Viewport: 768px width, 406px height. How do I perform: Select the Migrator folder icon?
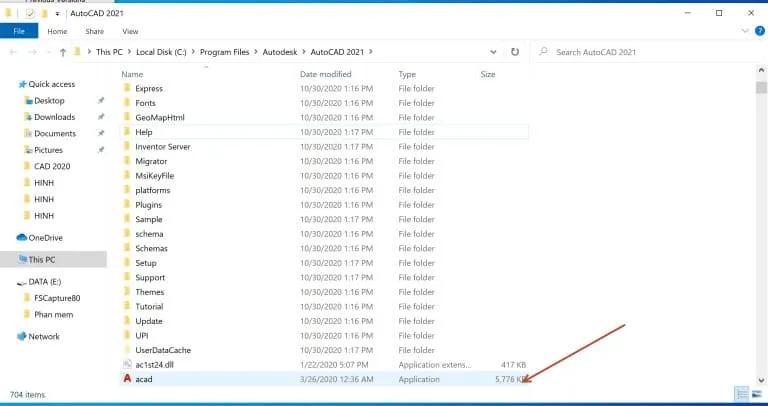coord(127,161)
